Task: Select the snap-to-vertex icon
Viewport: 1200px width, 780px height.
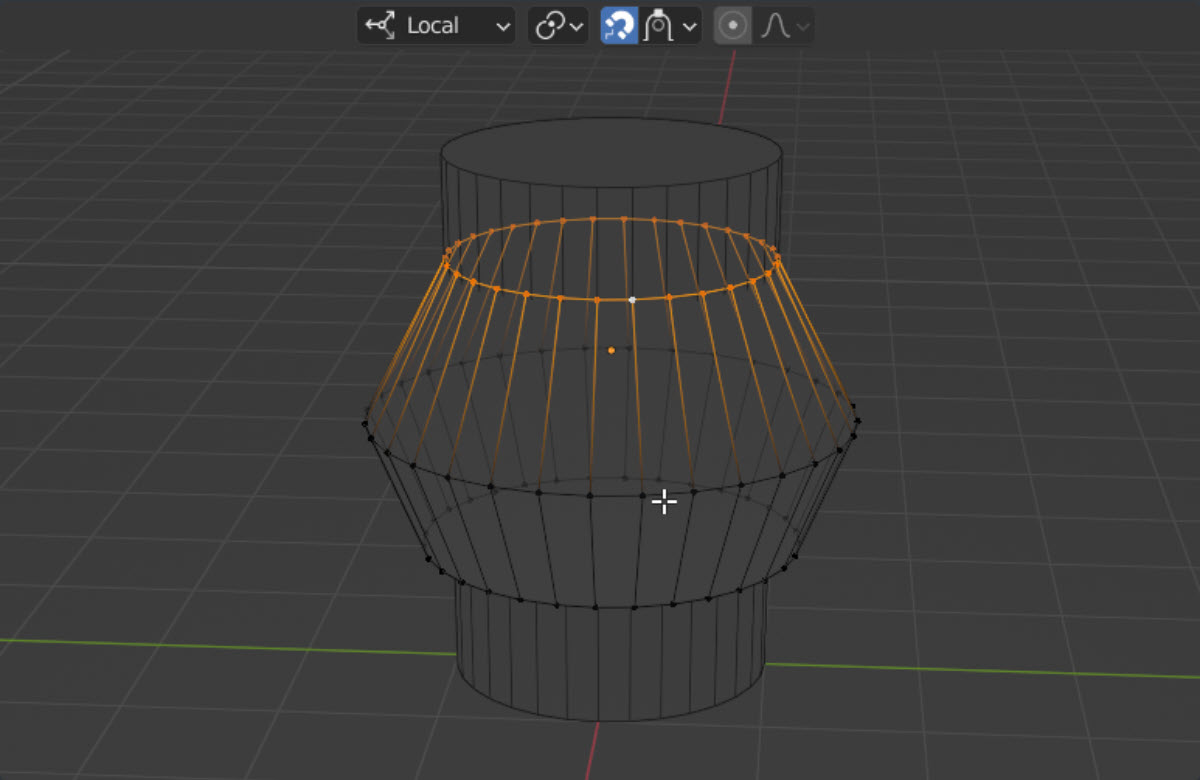Action: click(x=658, y=26)
